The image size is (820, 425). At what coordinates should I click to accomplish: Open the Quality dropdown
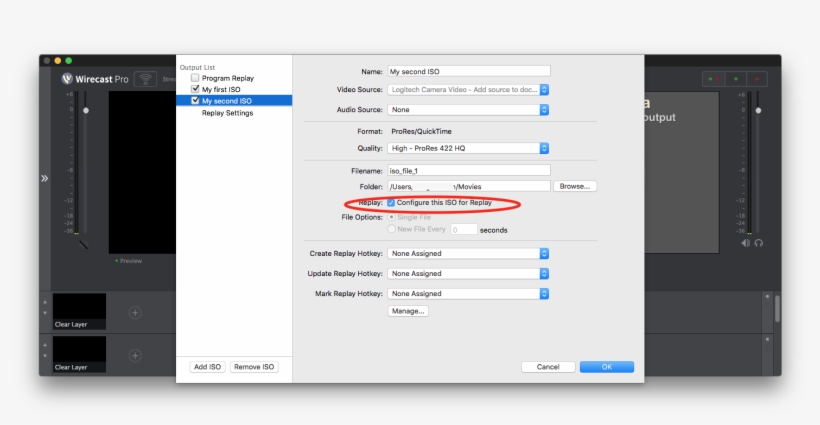pyautogui.click(x=468, y=148)
